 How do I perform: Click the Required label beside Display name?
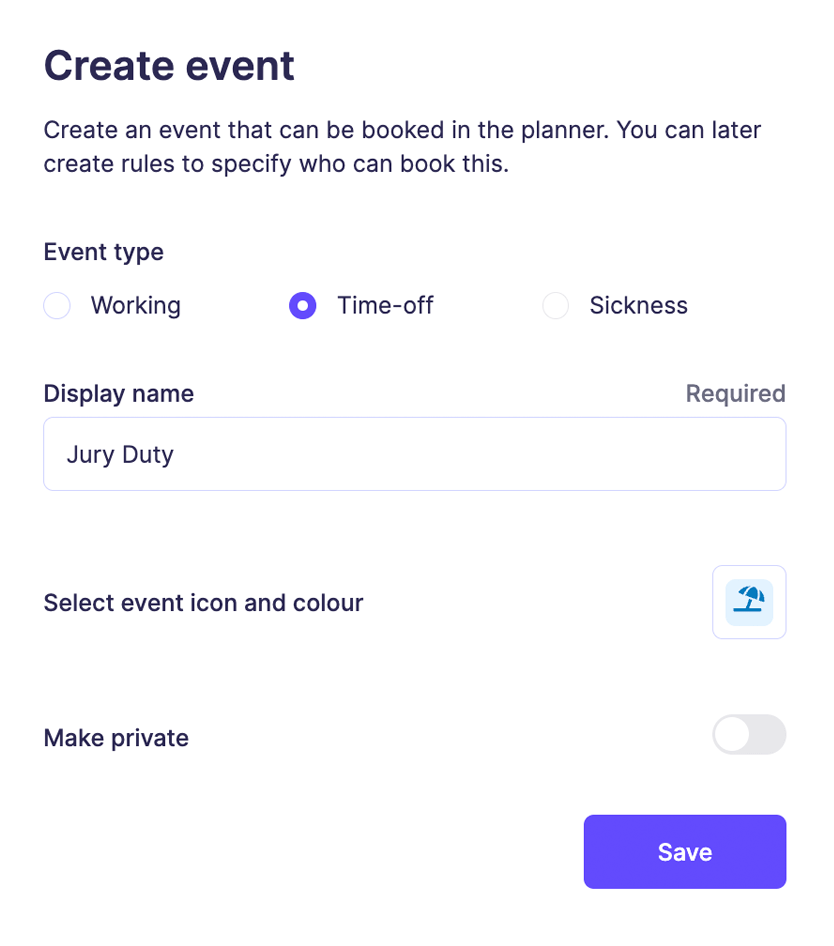pyautogui.click(x=735, y=393)
